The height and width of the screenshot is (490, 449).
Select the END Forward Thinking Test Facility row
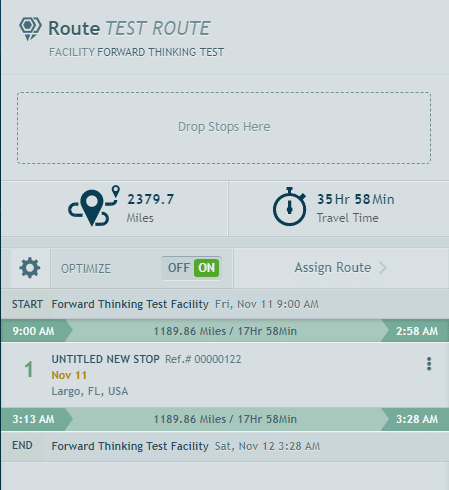click(x=225, y=446)
